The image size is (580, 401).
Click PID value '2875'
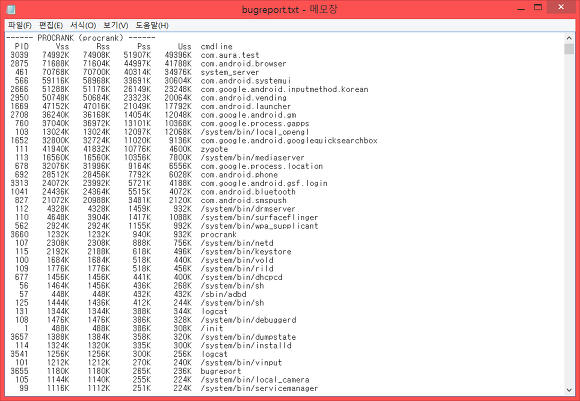tap(19, 64)
